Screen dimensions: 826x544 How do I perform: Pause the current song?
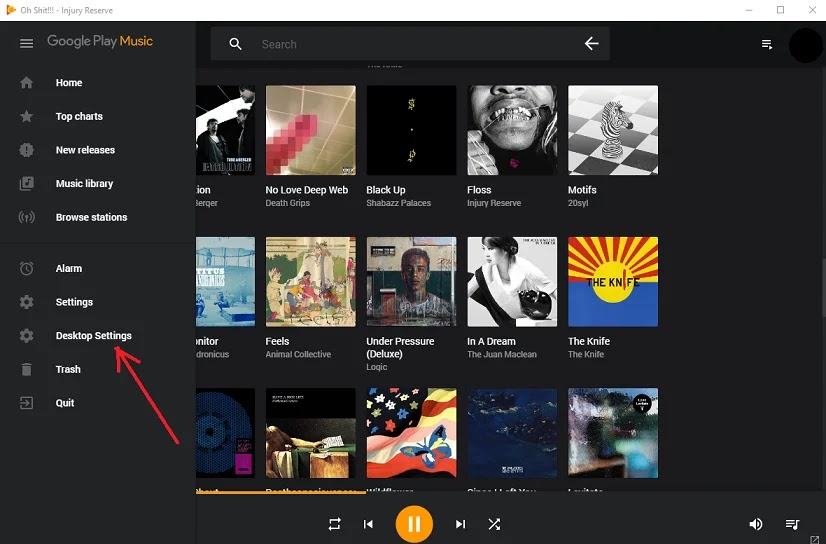click(414, 524)
